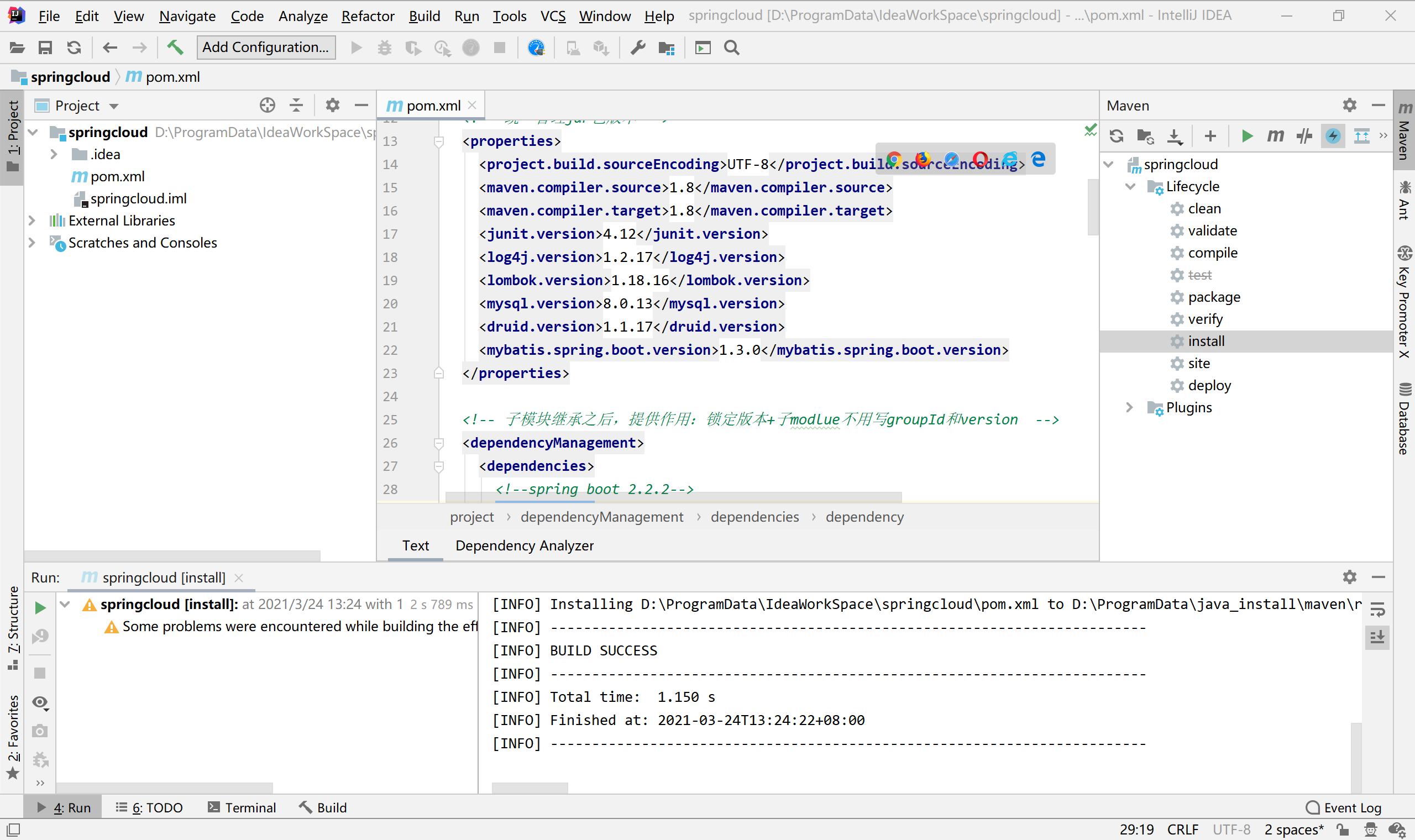Reimport all Maven projects icon
This screenshot has width=1415, height=840.
point(1117,136)
